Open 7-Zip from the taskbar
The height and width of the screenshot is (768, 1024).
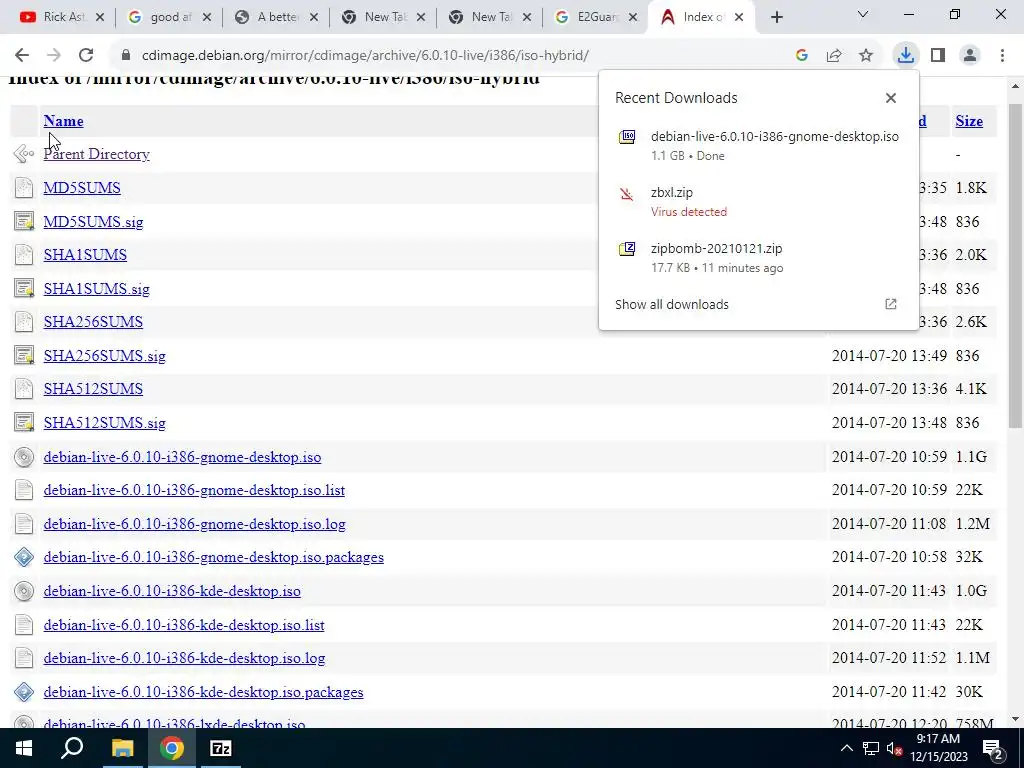pyautogui.click(x=221, y=748)
